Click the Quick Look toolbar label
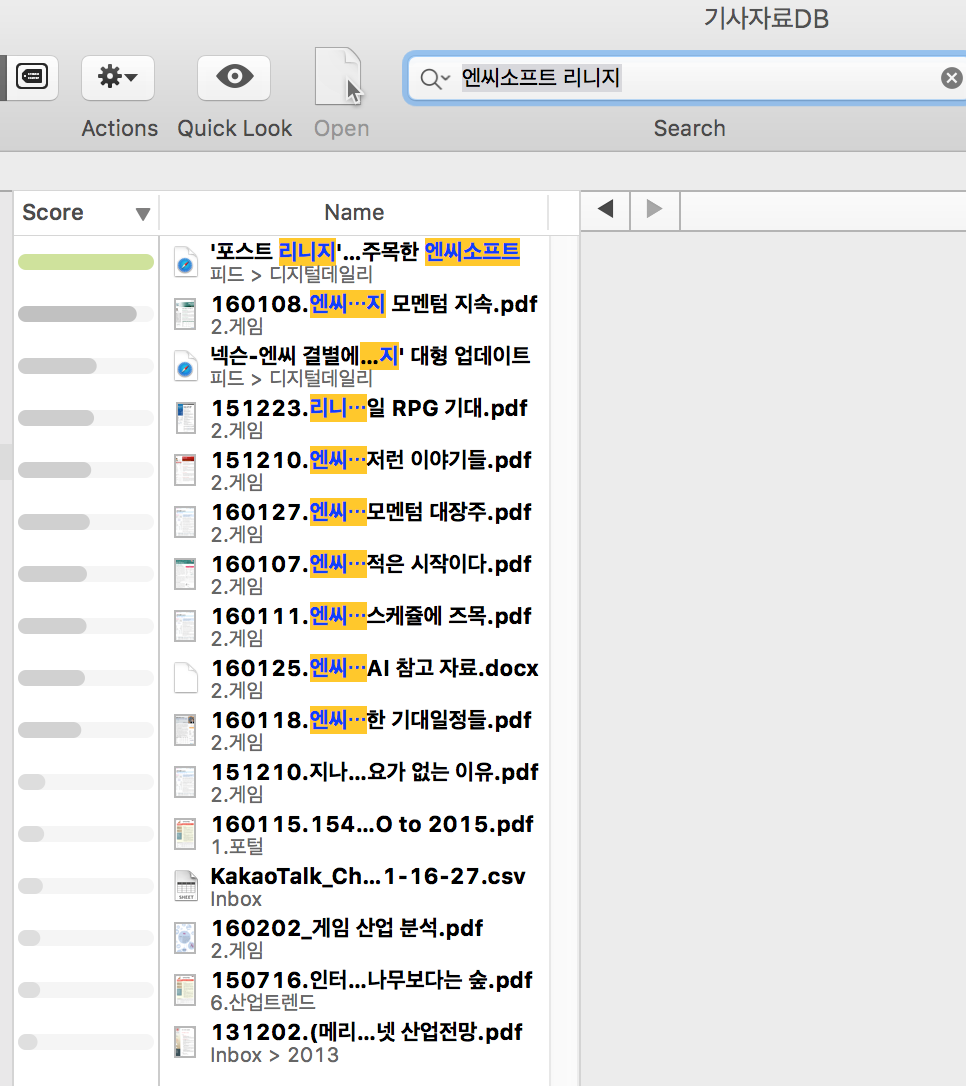This screenshot has width=966, height=1086. point(235,128)
